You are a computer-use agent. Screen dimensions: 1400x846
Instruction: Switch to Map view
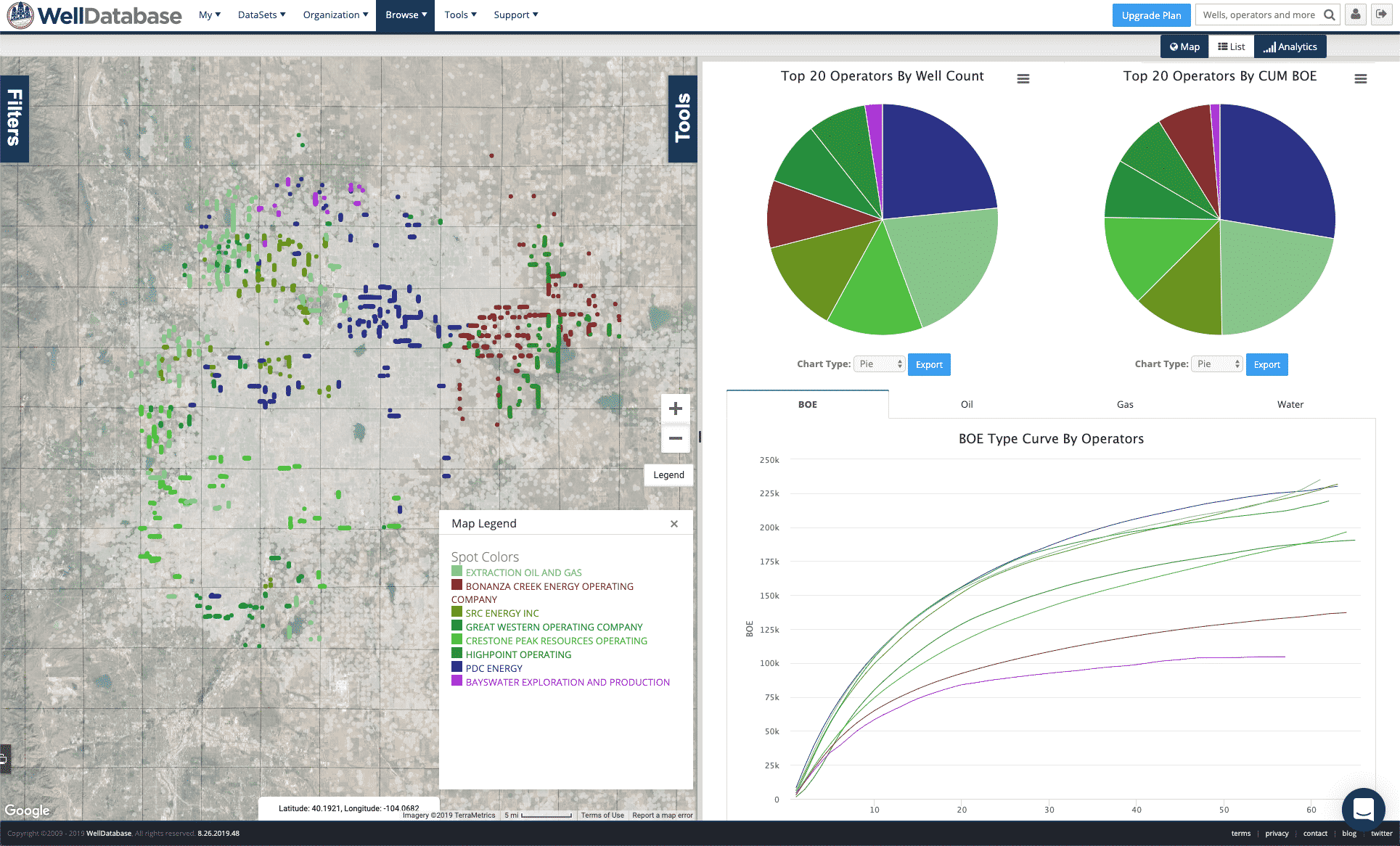[x=1184, y=47]
